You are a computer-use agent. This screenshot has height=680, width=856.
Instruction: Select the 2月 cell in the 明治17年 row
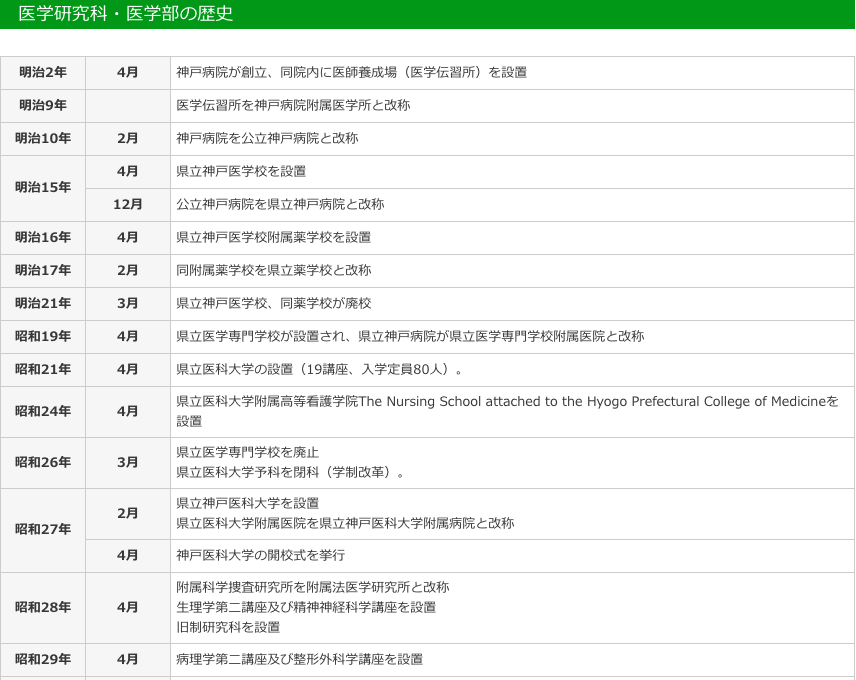(x=128, y=271)
